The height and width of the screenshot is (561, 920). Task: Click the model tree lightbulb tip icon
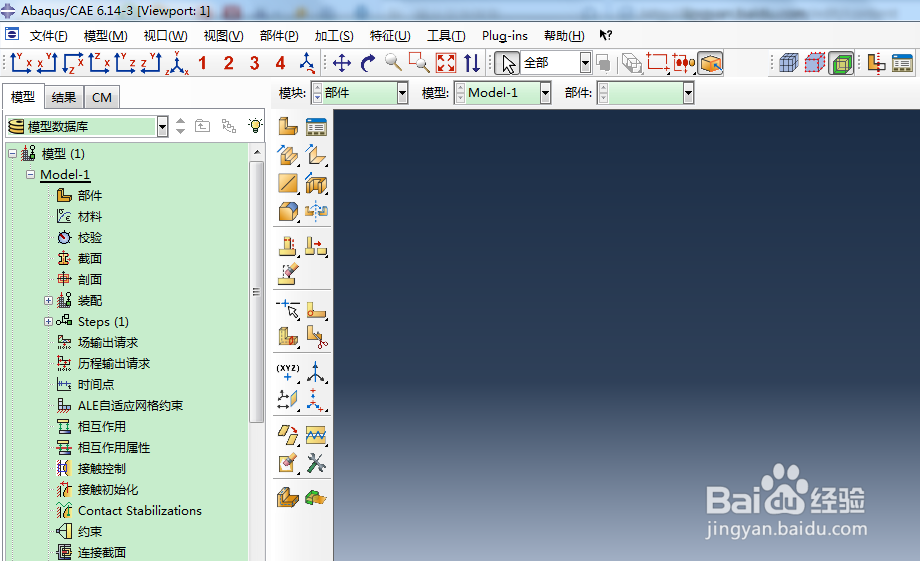tap(255, 125)
